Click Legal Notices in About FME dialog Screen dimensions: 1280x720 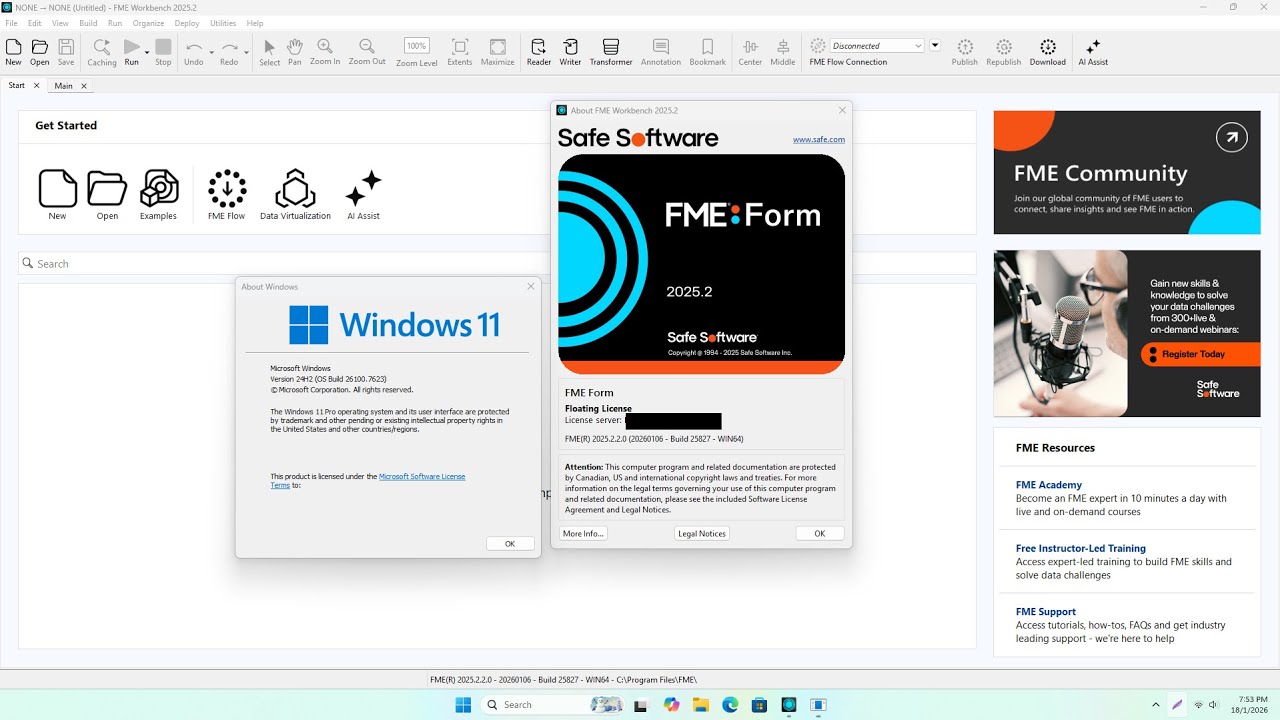point(702,533)
